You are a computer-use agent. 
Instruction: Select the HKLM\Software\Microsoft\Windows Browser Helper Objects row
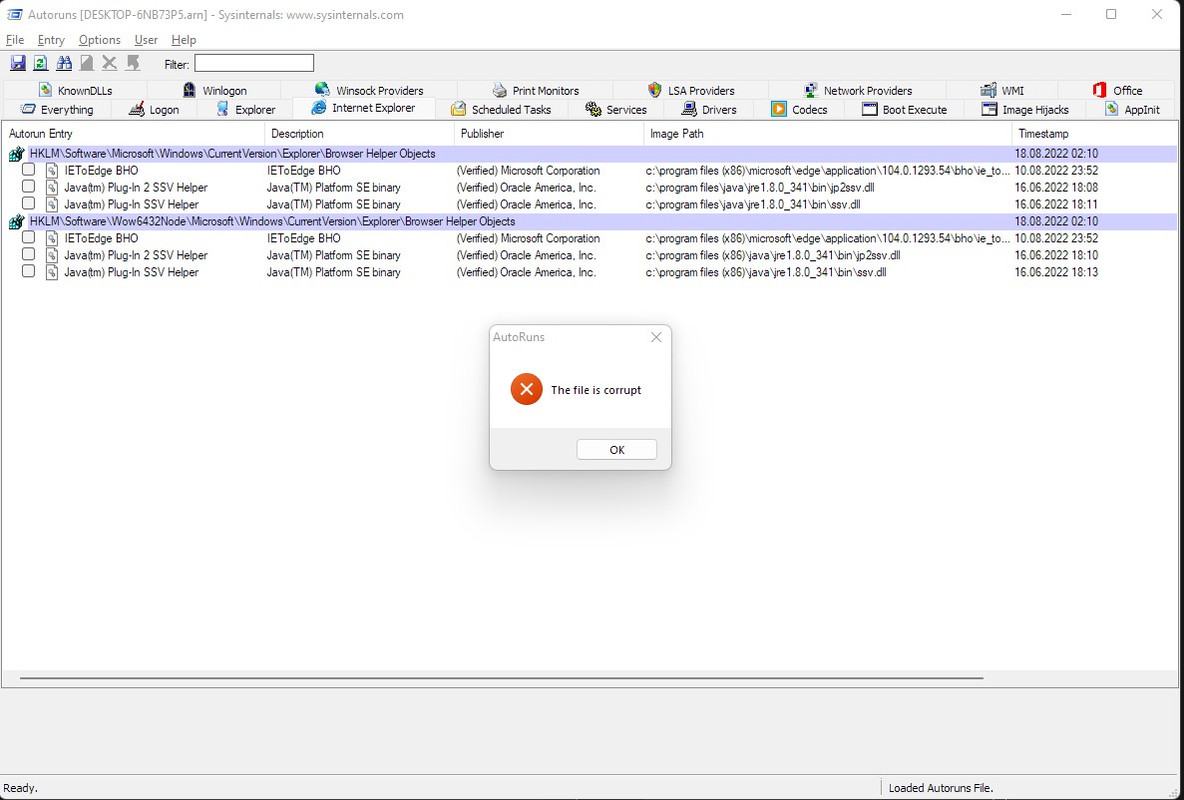pos(602,154)
